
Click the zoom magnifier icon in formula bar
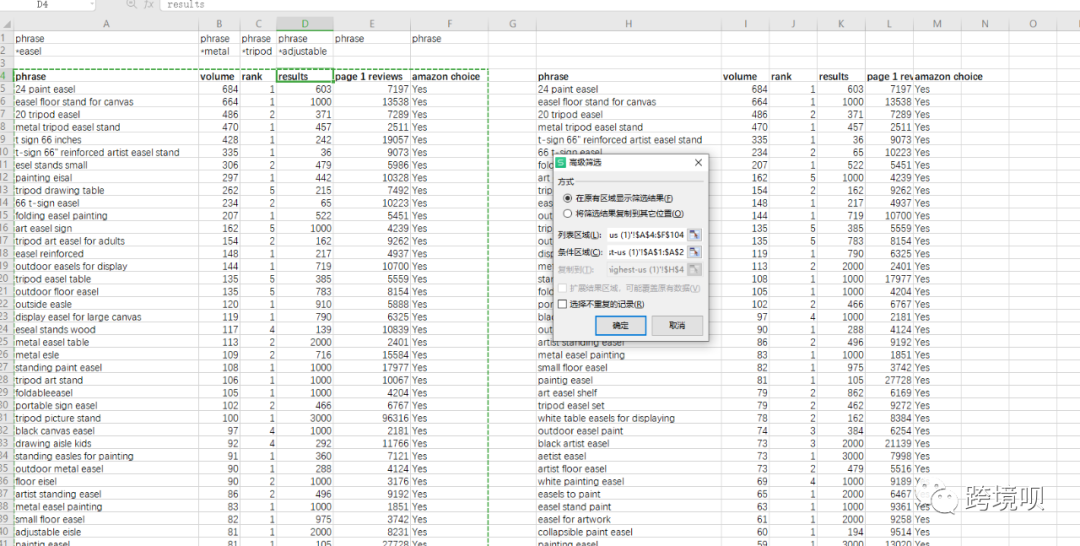pos(132,5)
